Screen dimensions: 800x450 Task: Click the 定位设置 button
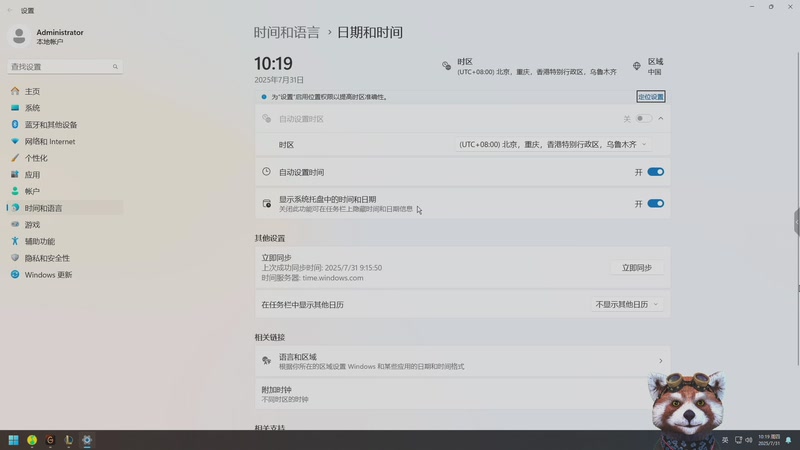click(651, 96)
